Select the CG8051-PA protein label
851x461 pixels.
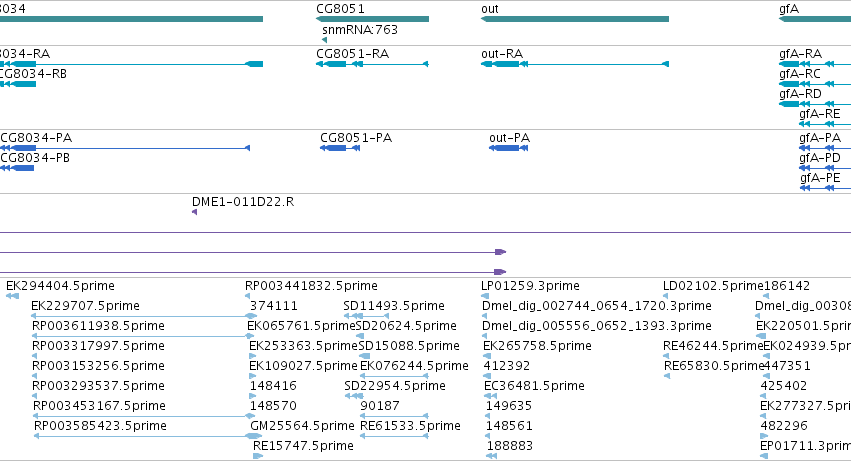356,138
